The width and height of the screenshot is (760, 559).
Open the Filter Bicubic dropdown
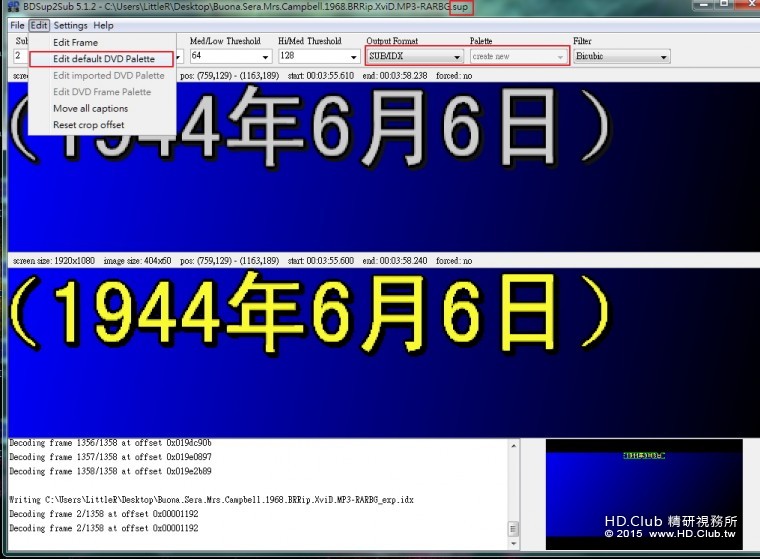click(622, 56)
